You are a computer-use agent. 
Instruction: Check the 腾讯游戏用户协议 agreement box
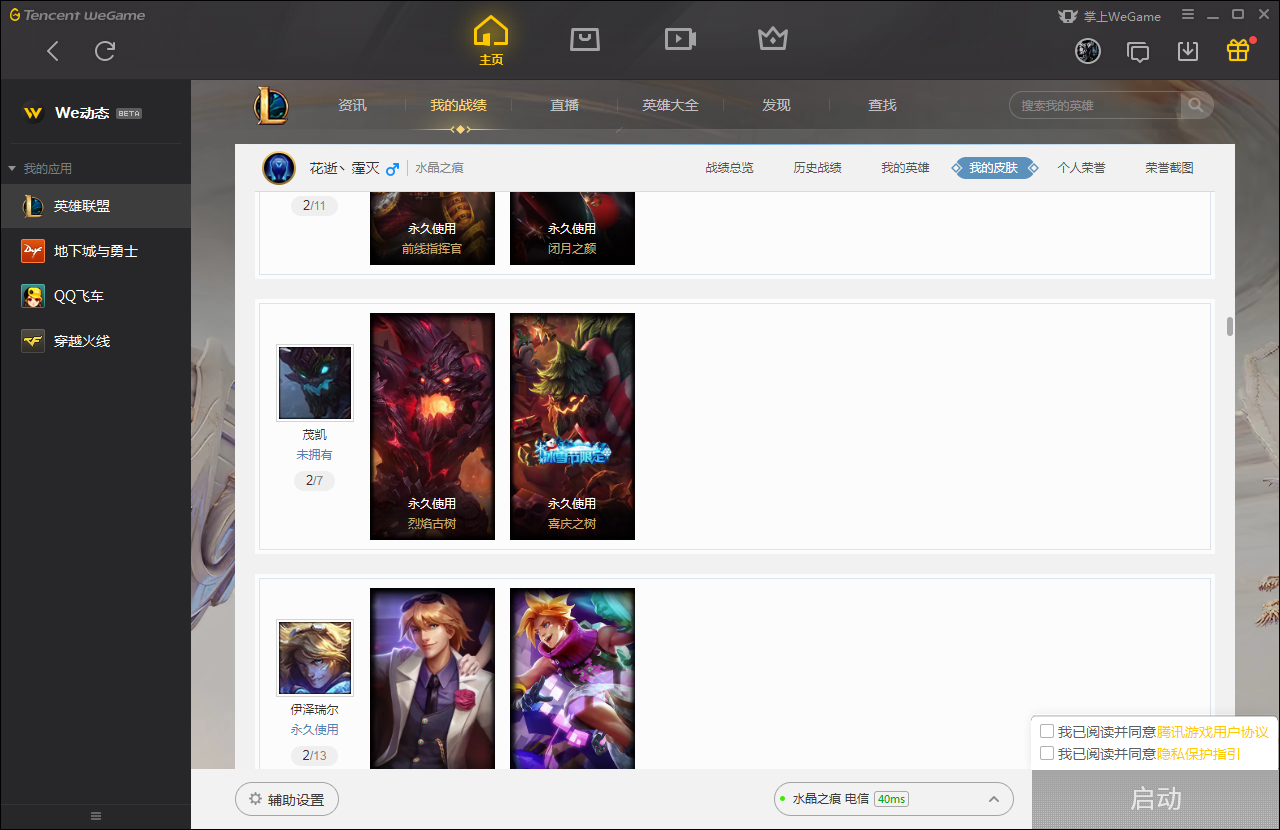tap(1047, 731)
